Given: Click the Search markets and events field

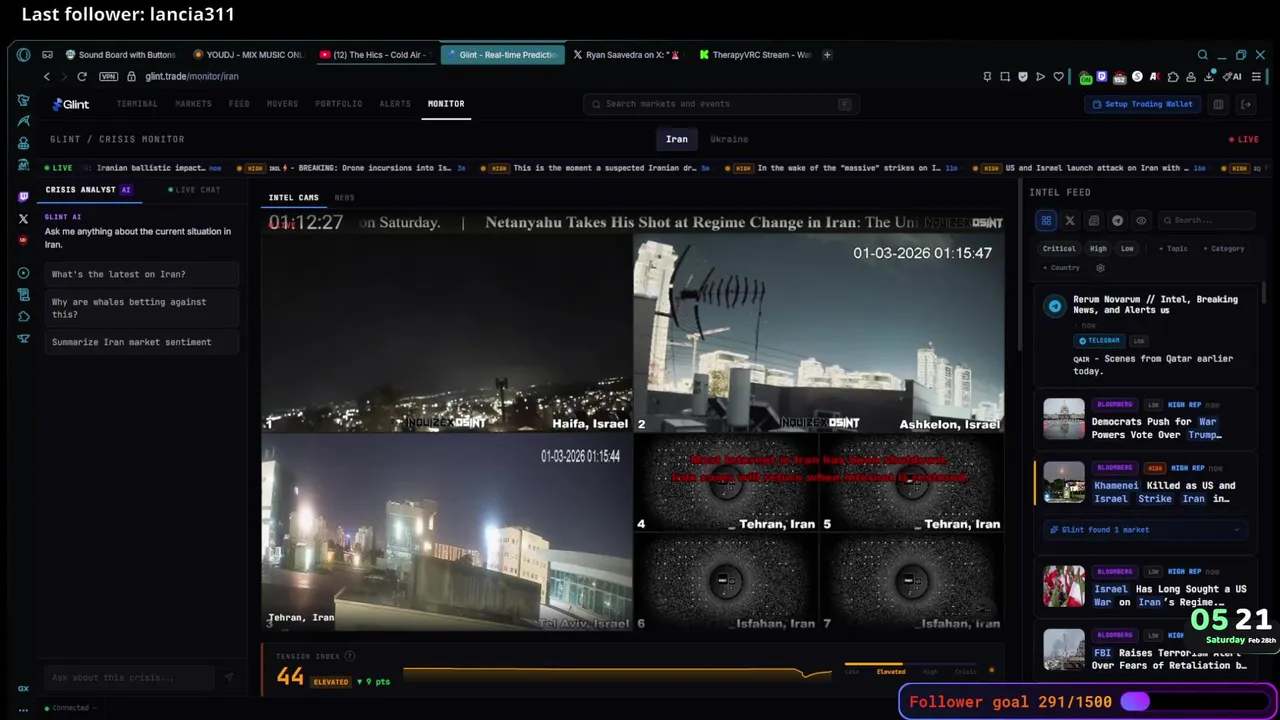Looking at the screenshot, I should [x=721, y=104].
